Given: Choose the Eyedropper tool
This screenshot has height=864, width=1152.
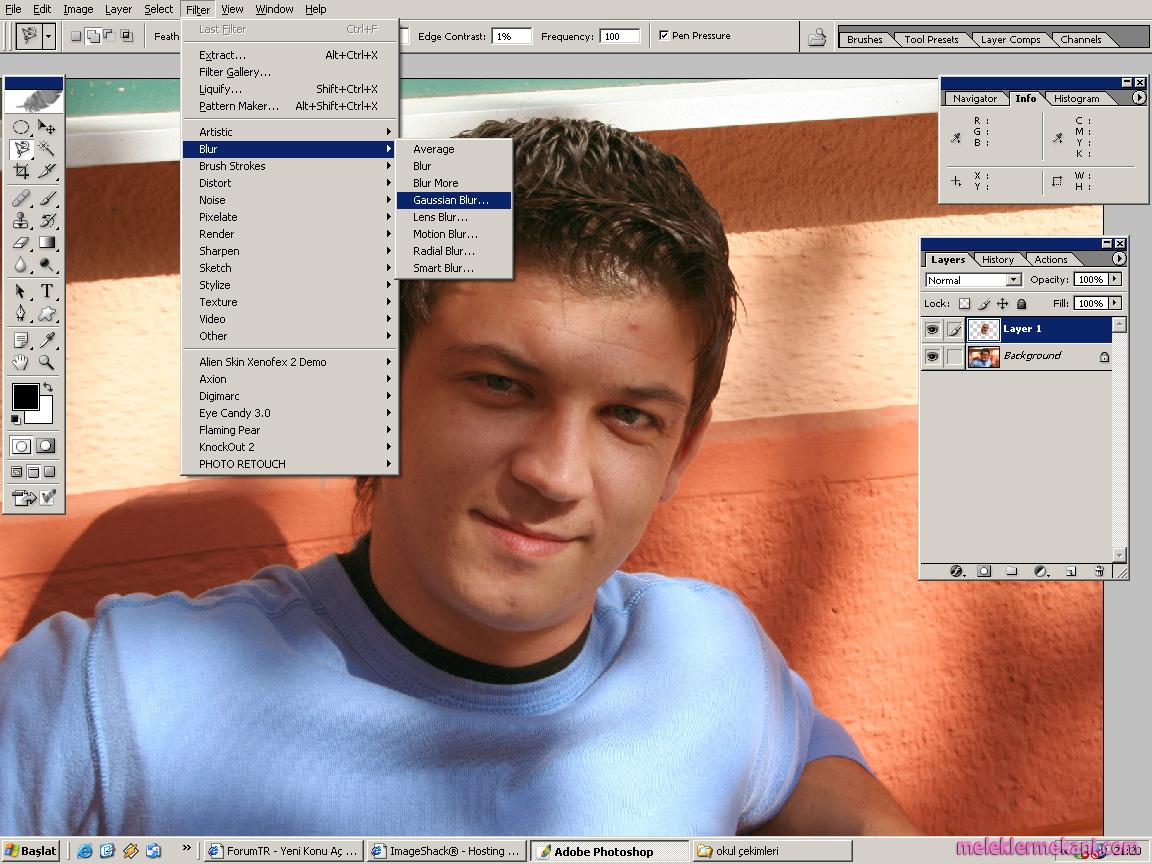Looking at the screenshot, I should [46, 340].
